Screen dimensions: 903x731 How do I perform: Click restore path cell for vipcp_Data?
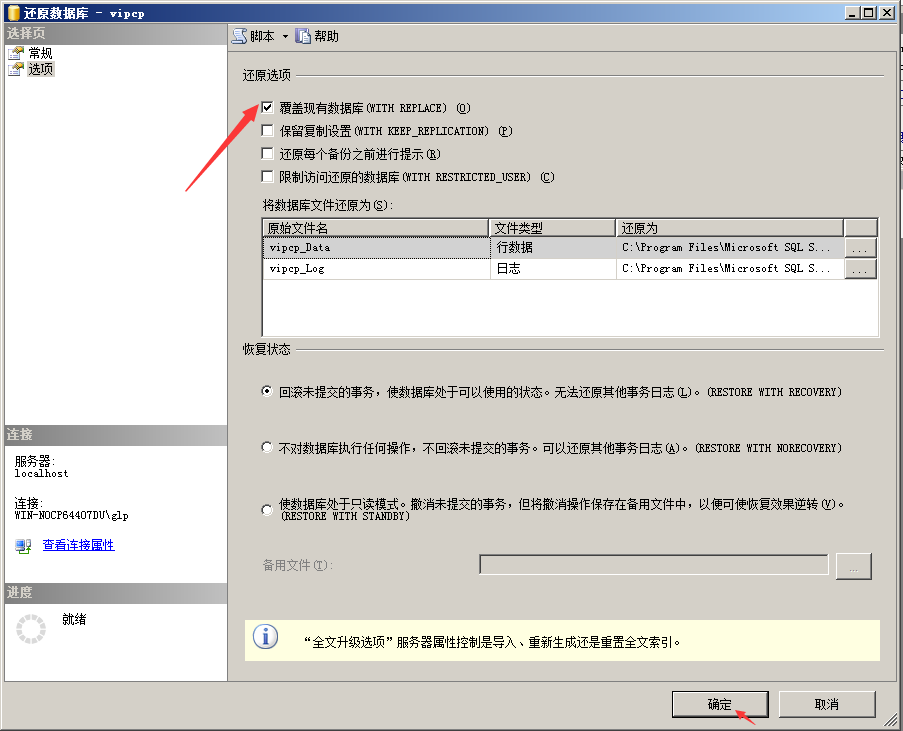[730, 248]
